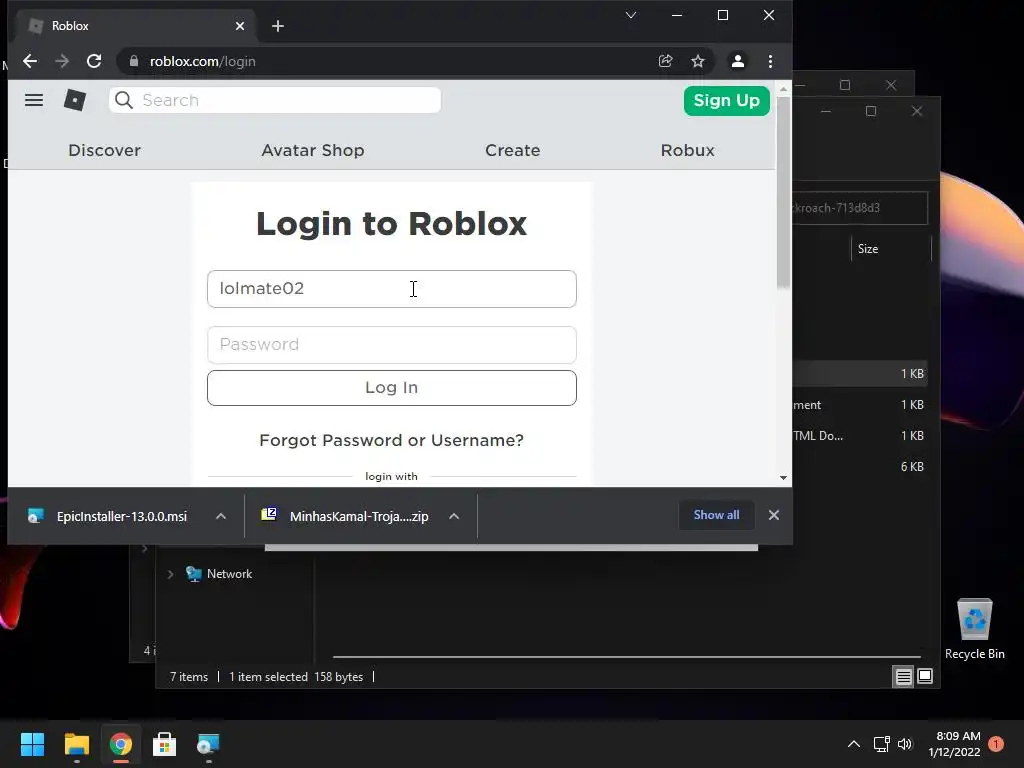Expand Network tree in Explorer
Image resolution: width=1024 pixels, height=768 pixels.
170,574
